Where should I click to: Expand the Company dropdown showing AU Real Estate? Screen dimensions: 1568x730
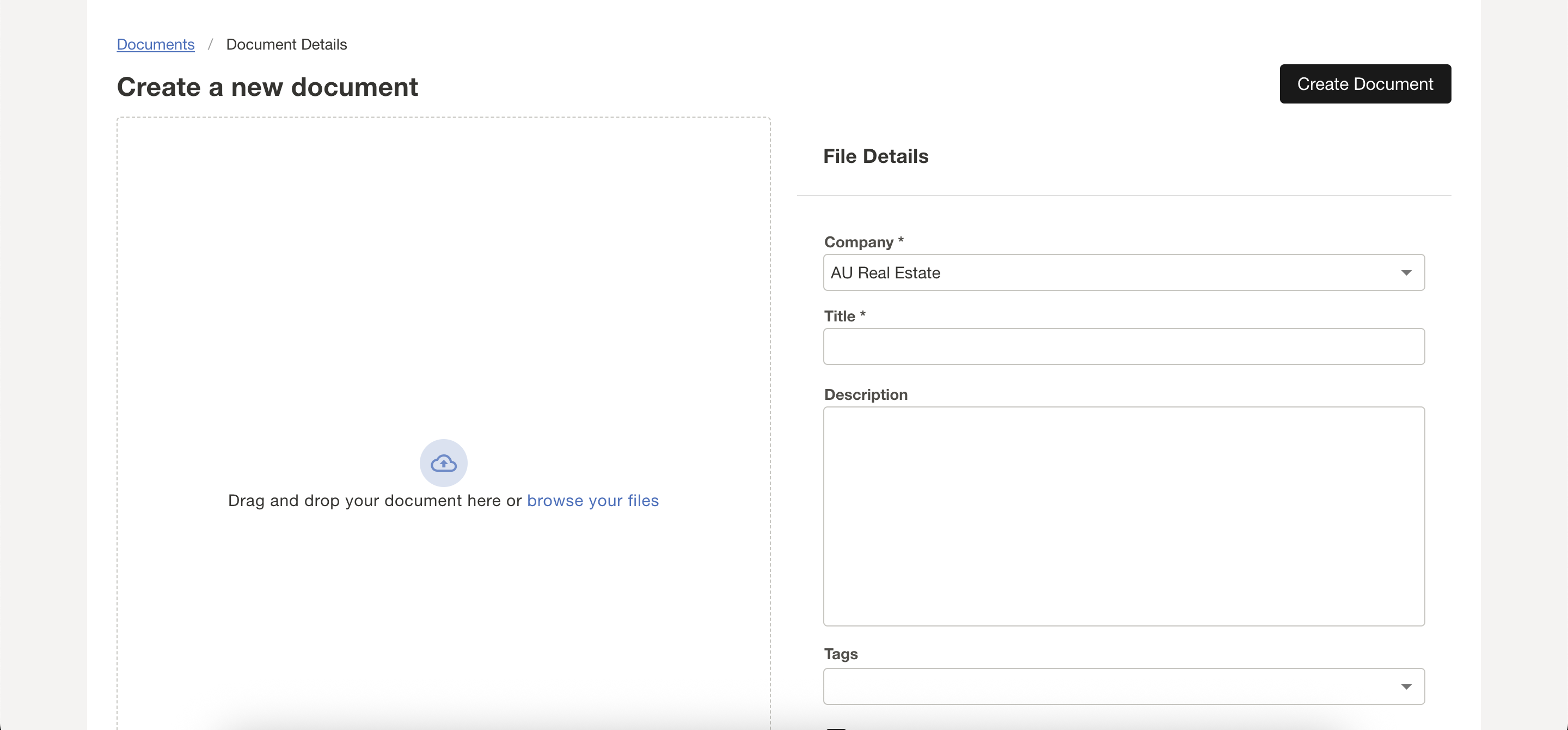coord(1124,273)
